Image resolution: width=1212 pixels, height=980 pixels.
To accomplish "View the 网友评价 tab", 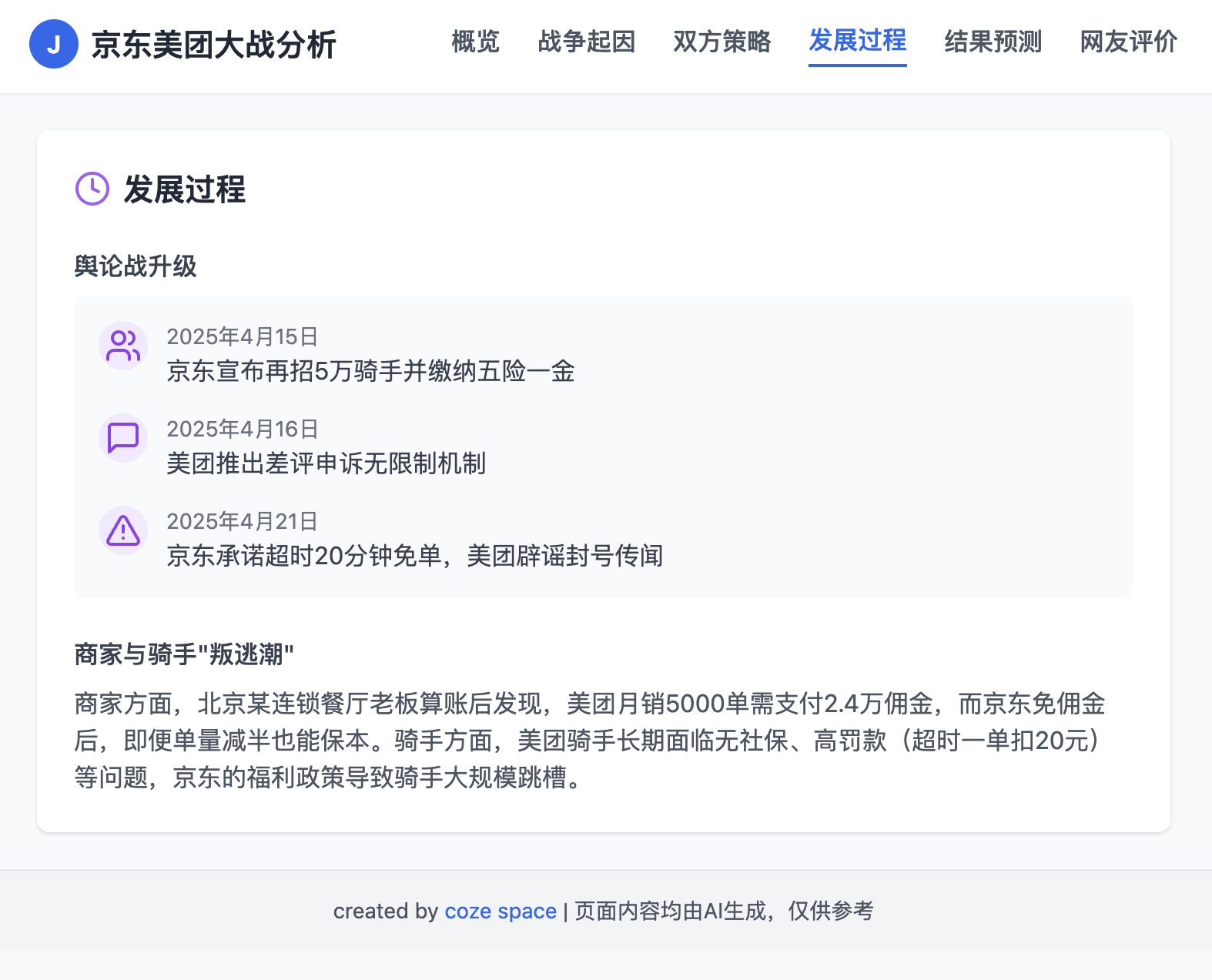I will pyautogui.click(x=1128, y=42).
